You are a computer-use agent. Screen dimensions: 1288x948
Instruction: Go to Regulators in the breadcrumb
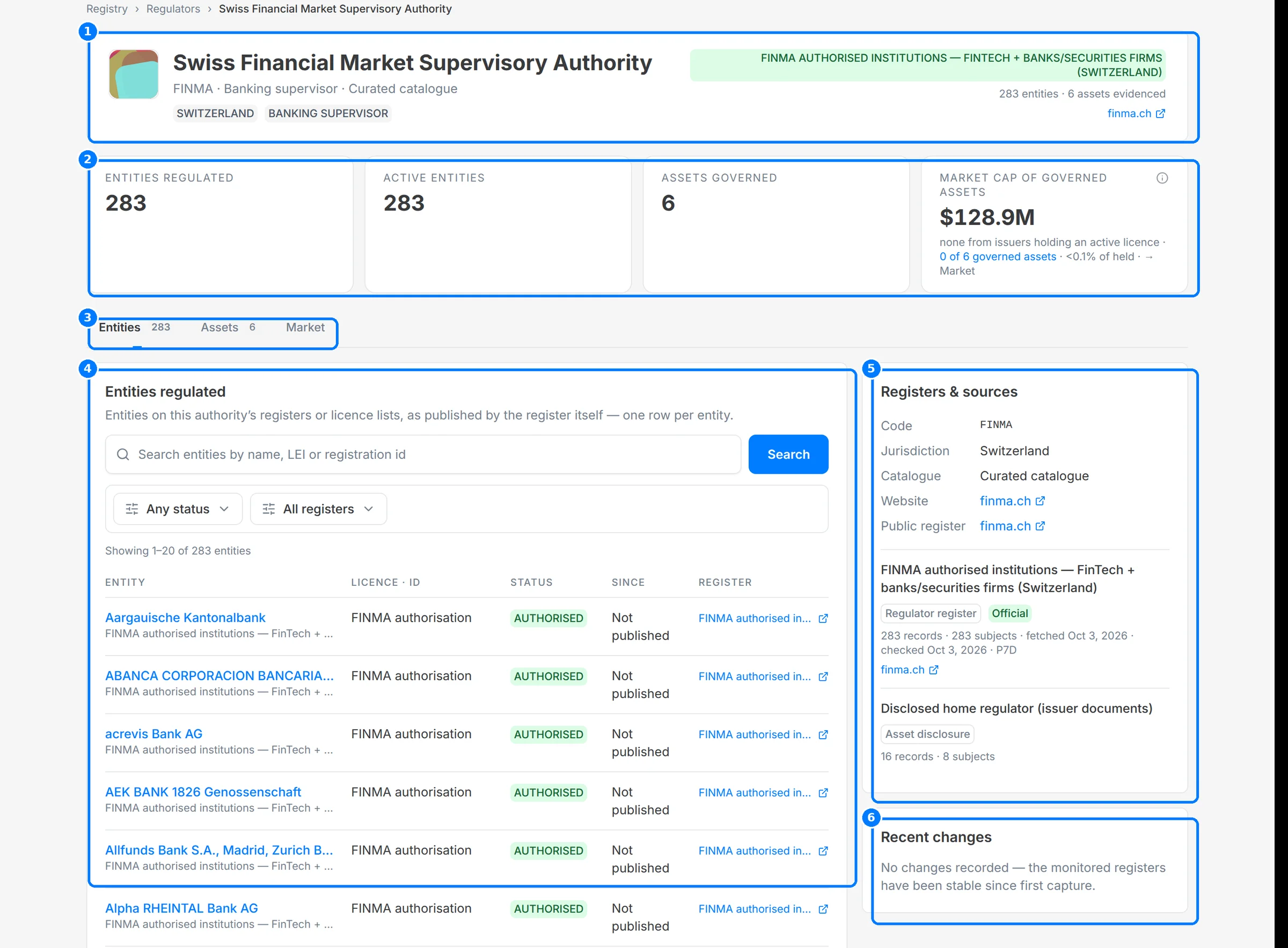coord(173,9)
